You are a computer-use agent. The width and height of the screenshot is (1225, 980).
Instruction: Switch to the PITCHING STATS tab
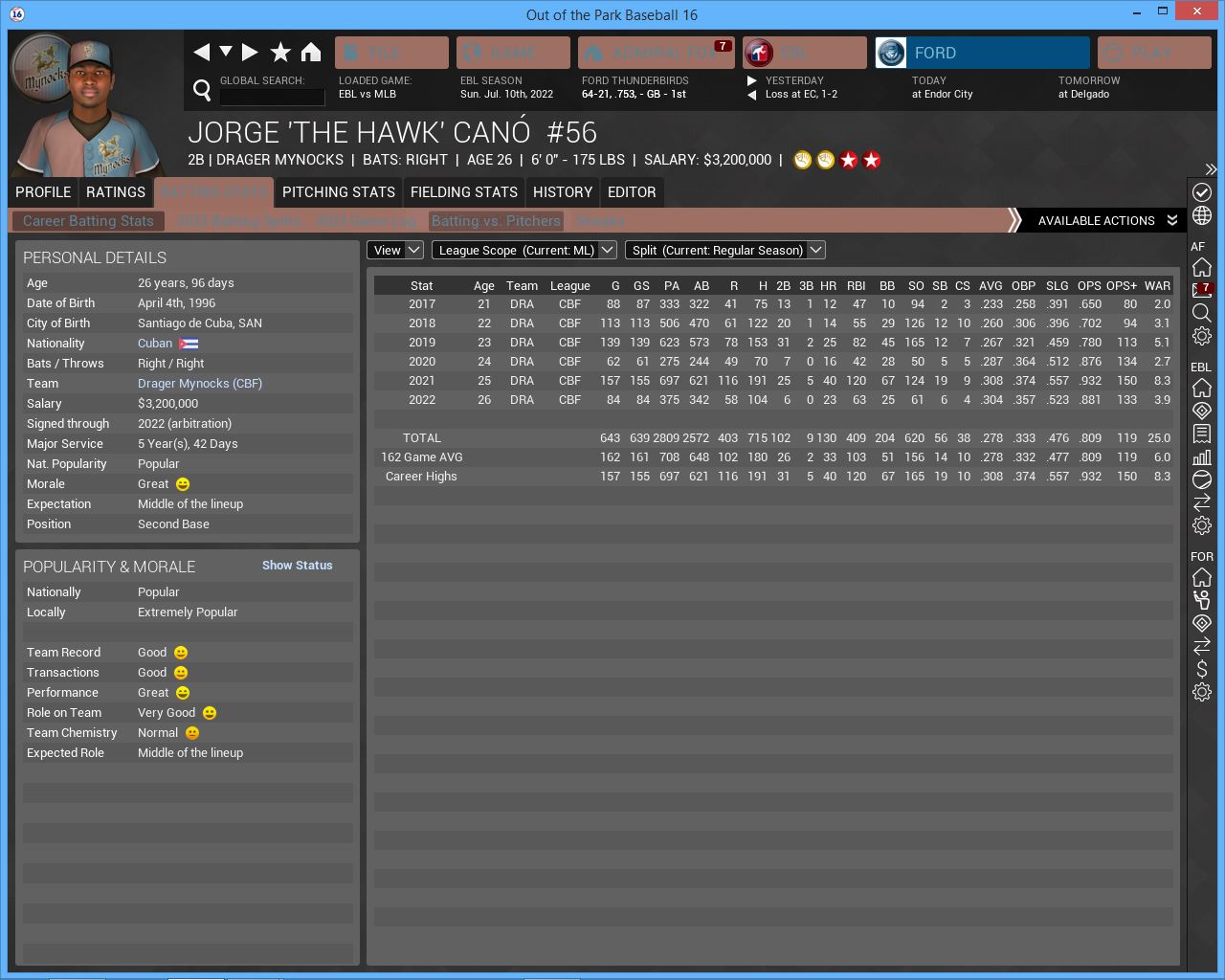click(339, 192)
